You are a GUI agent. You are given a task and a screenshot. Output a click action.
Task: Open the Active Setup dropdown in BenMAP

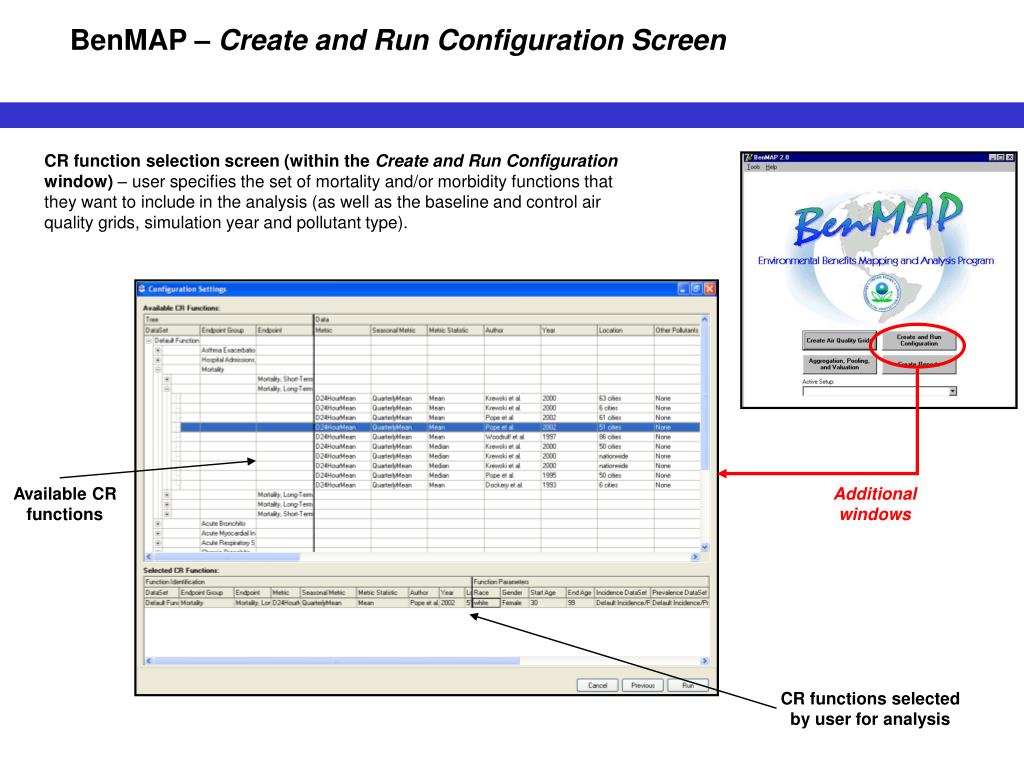(953, 391)
